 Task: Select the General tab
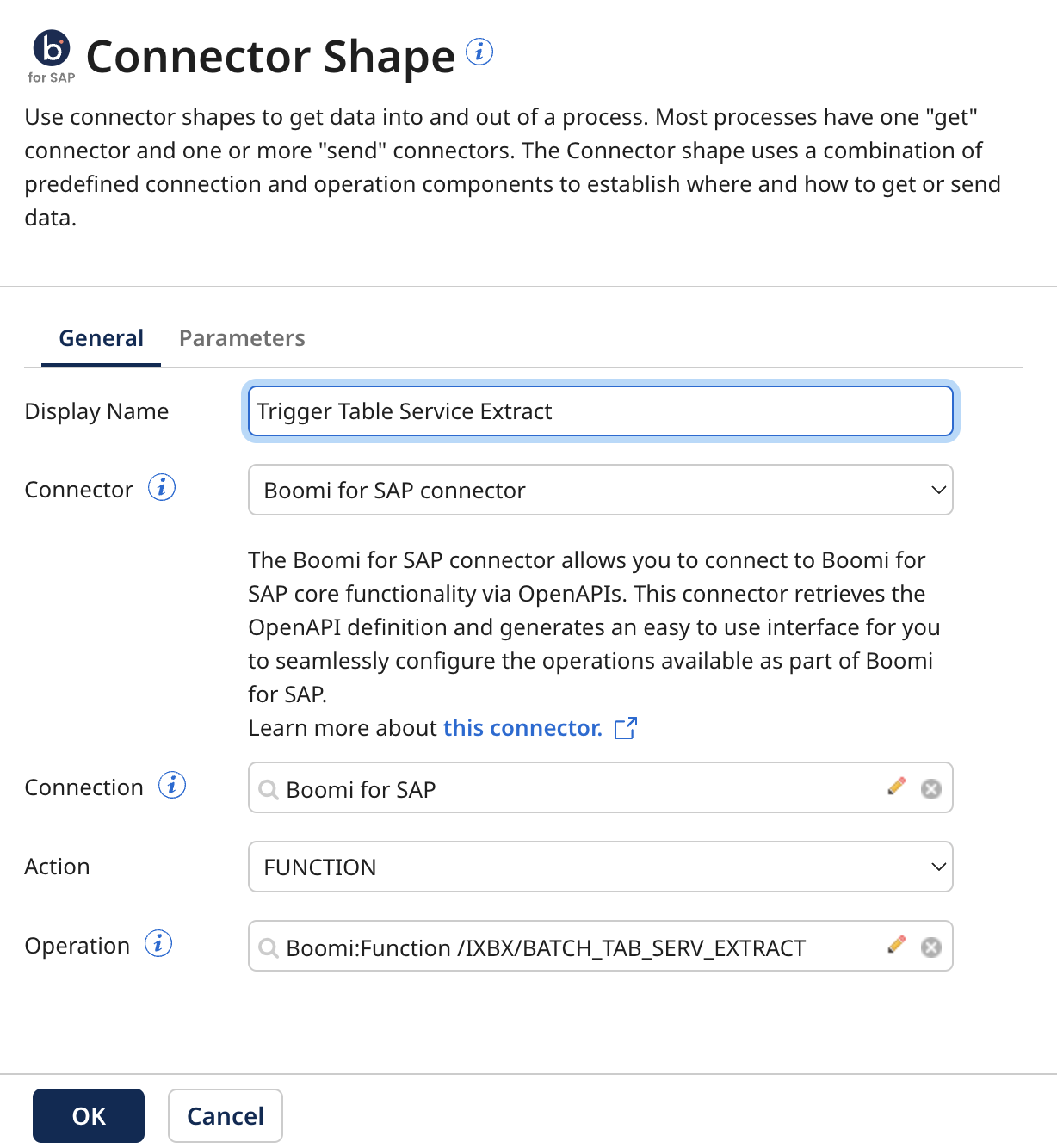(x=100, y=338)
